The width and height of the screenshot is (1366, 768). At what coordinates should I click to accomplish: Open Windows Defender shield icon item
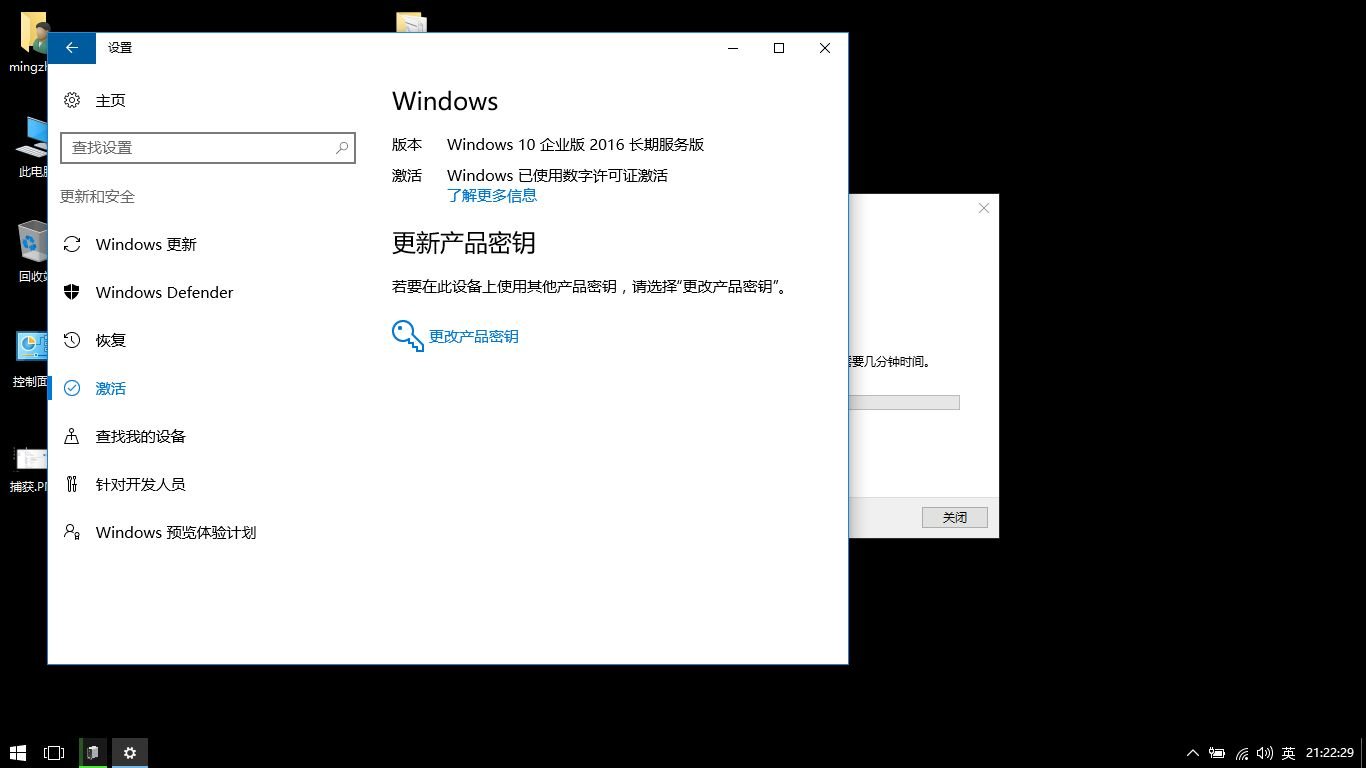[72, 292]
